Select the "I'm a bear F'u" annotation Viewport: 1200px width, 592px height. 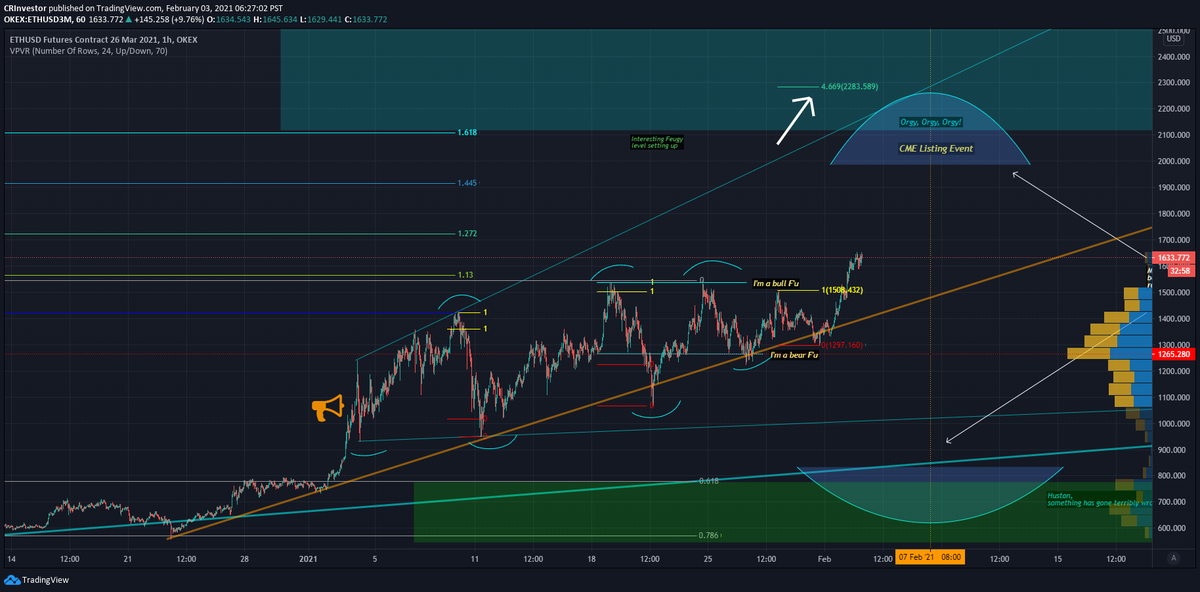[x=794, y=355]
